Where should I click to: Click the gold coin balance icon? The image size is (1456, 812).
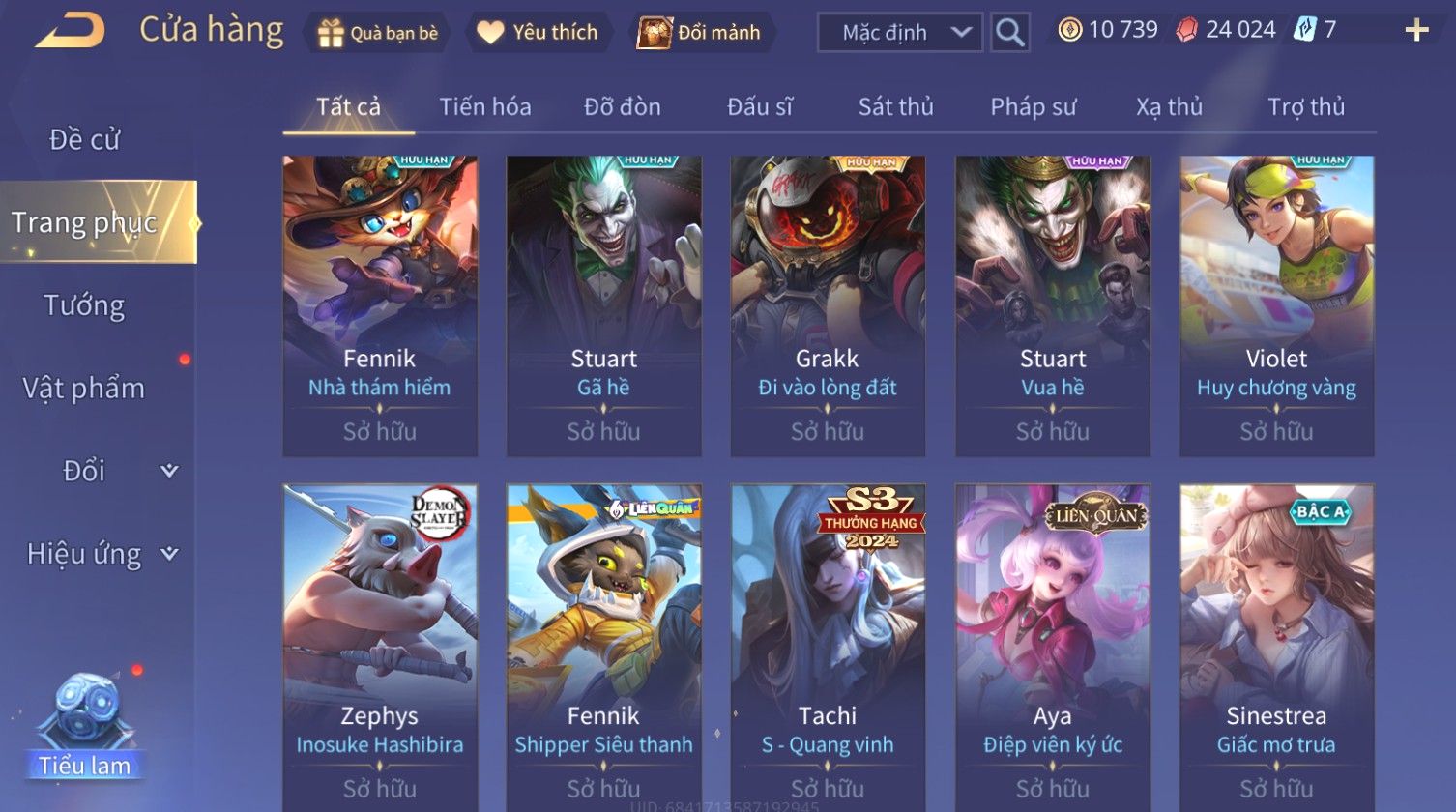tap(1069, 30)
